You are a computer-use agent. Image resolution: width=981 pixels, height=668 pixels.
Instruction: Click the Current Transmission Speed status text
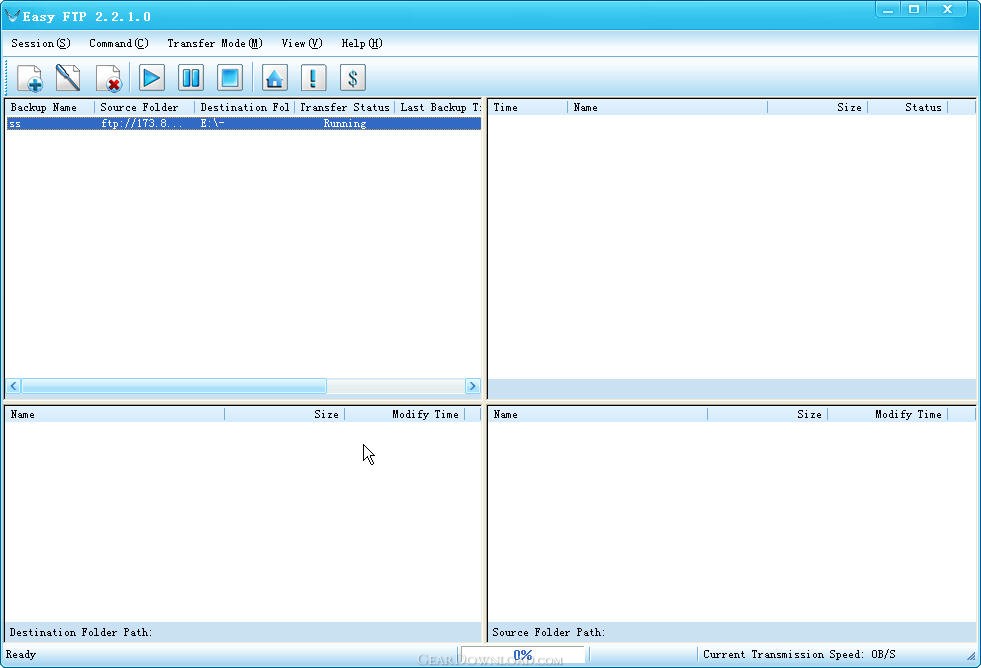pyautogui.click(x=799, y=654)
